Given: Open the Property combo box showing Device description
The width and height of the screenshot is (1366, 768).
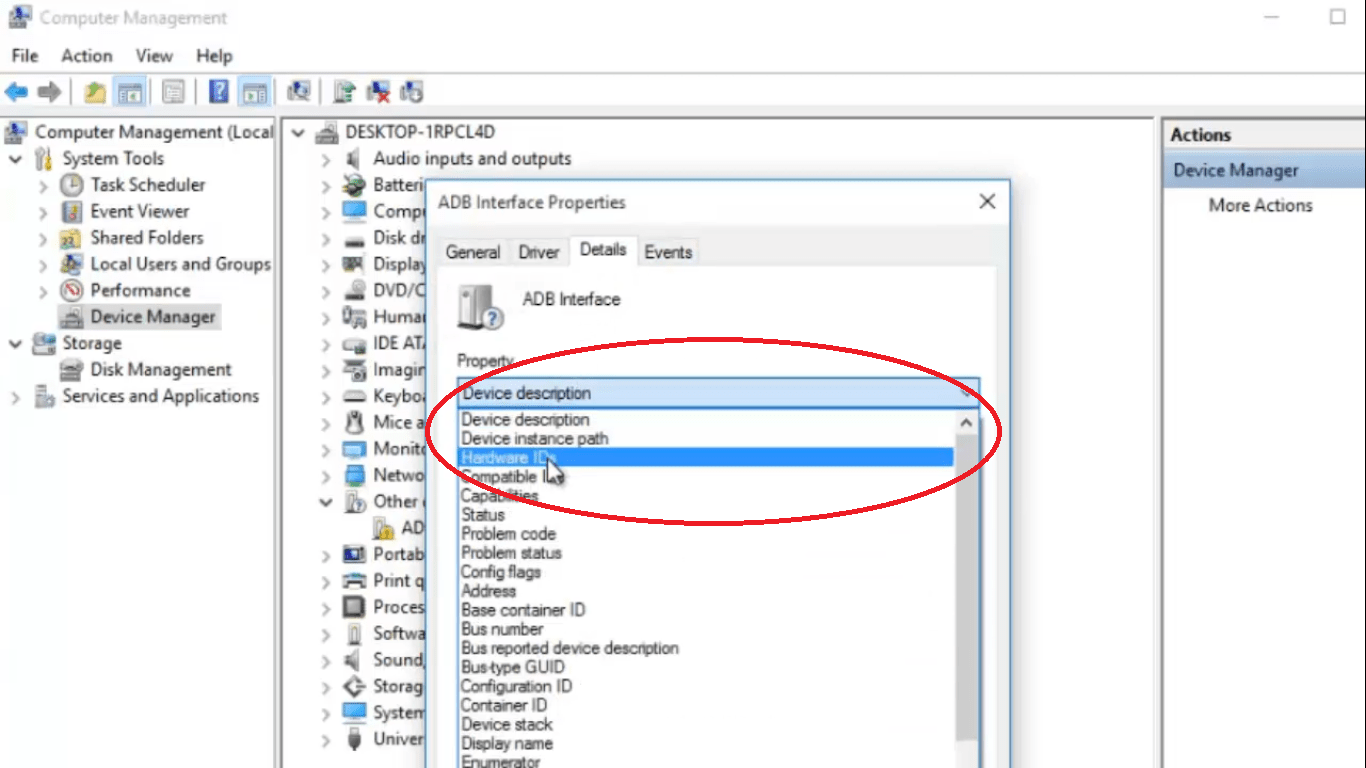Looking at the screenshot, I should [718, 393].
